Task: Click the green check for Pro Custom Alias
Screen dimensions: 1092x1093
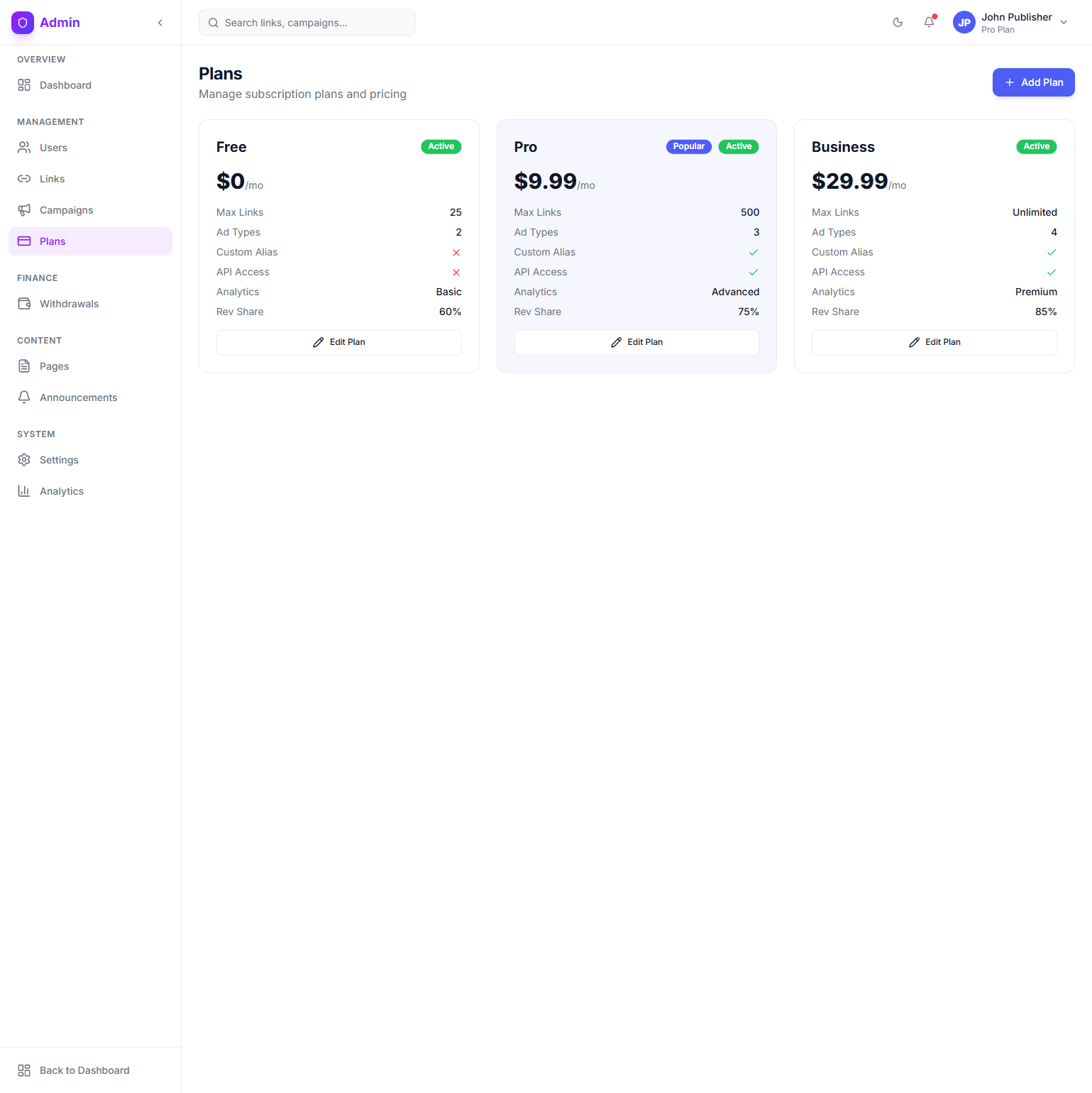Action: click(x=754, y=253)
